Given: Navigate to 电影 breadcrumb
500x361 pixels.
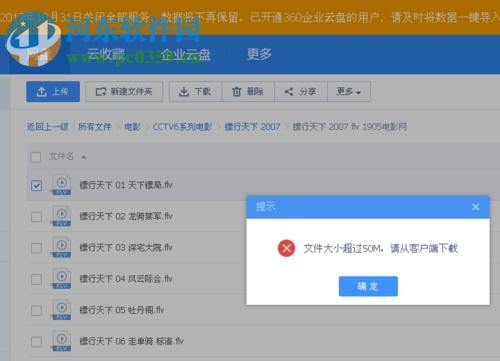Looking at the screenshot, I should 132,127.
